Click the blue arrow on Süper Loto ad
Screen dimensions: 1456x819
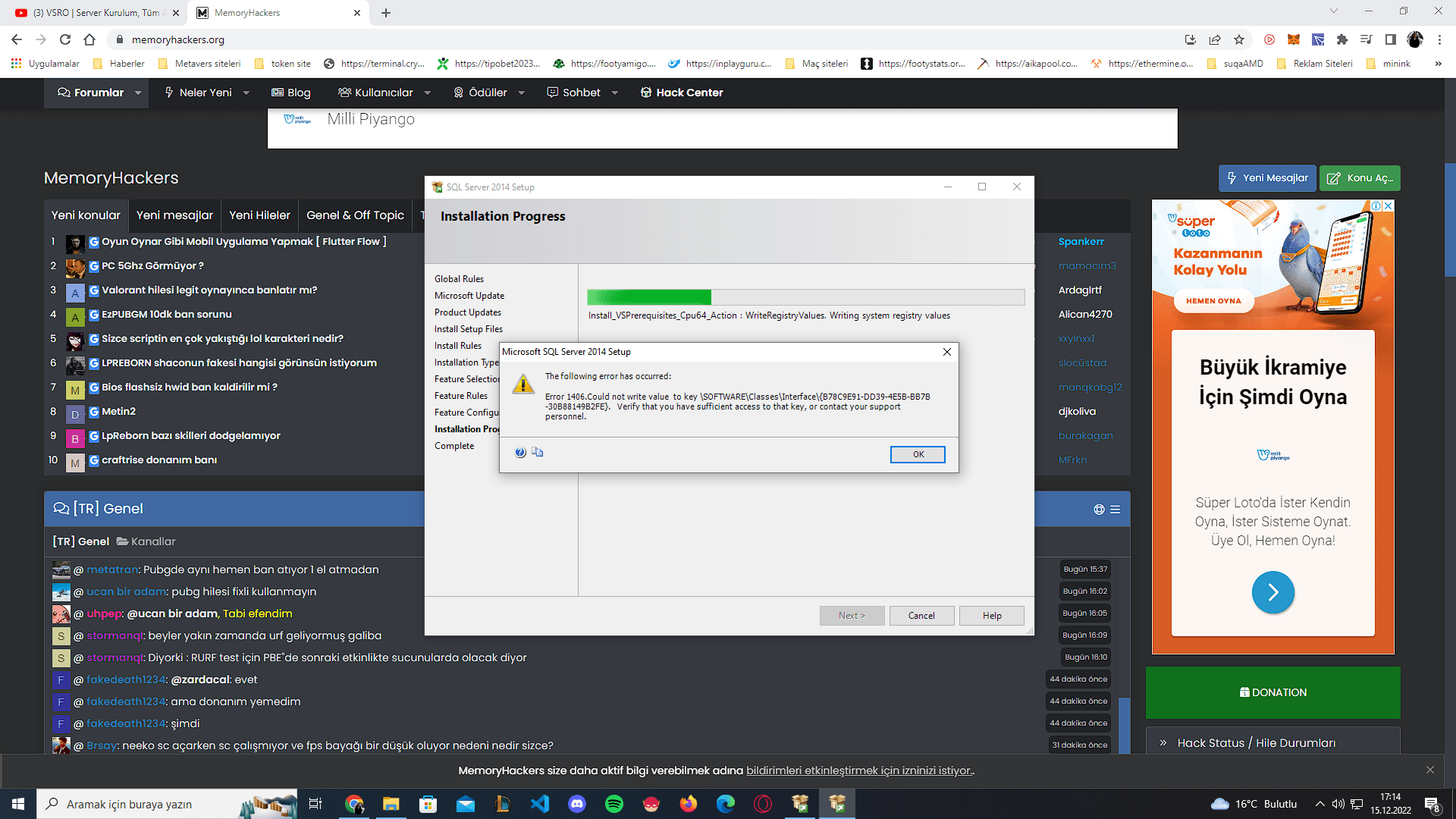[1272, 592]
